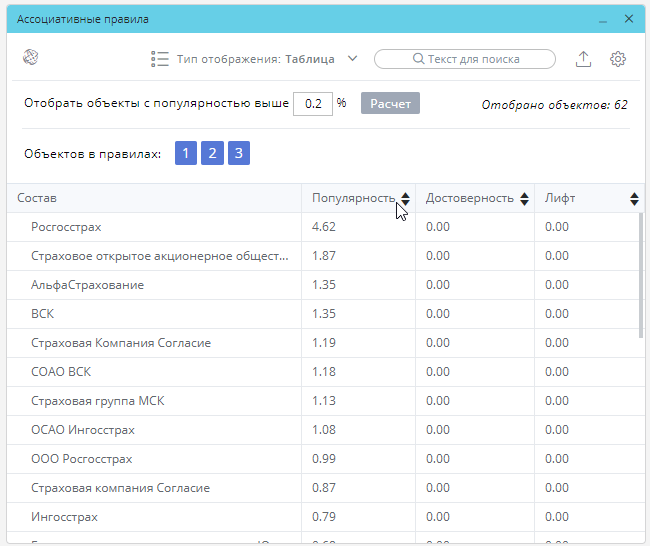This screenshot has height=546, width=650.
Task: Toggle rules with 2 objects
Action: [212, 153]
